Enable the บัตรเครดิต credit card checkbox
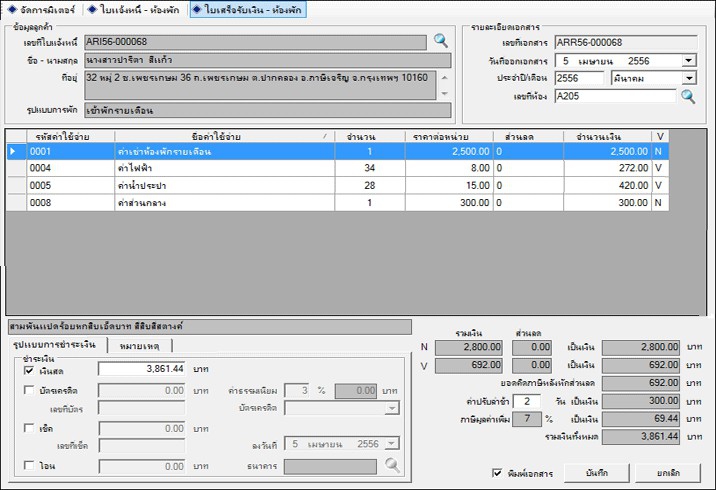 pyautogui.click(x=29, y=390)
